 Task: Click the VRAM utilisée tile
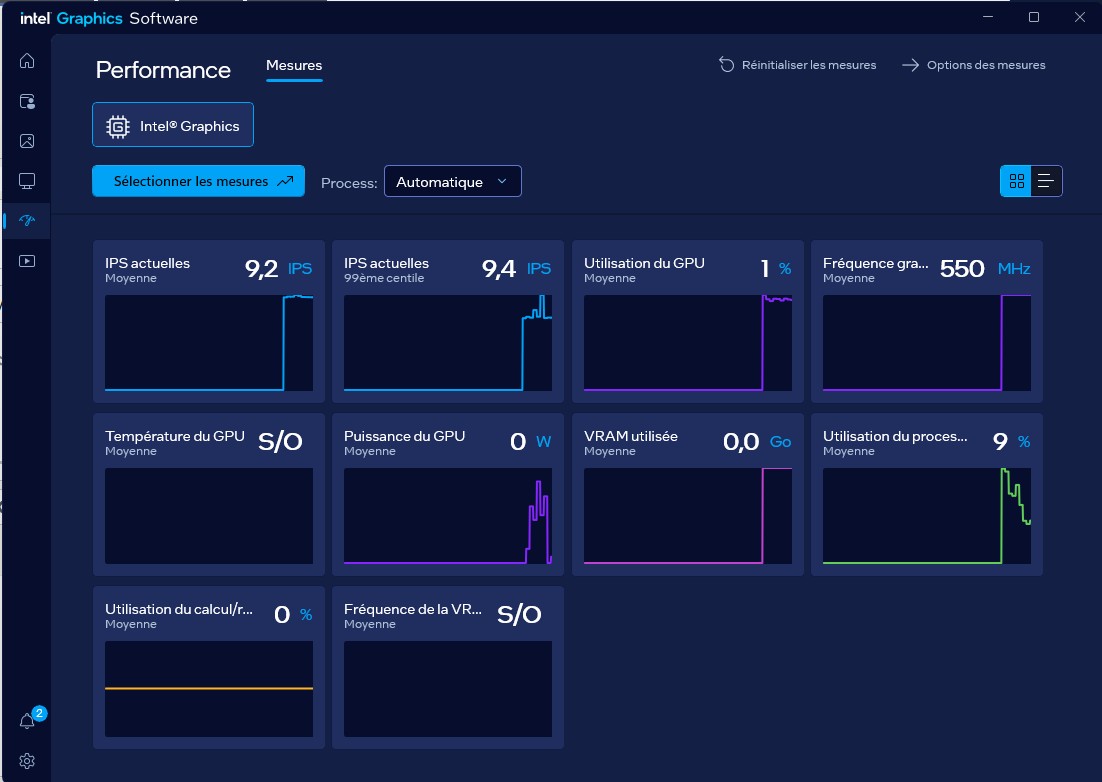click(x=687, y=494)
